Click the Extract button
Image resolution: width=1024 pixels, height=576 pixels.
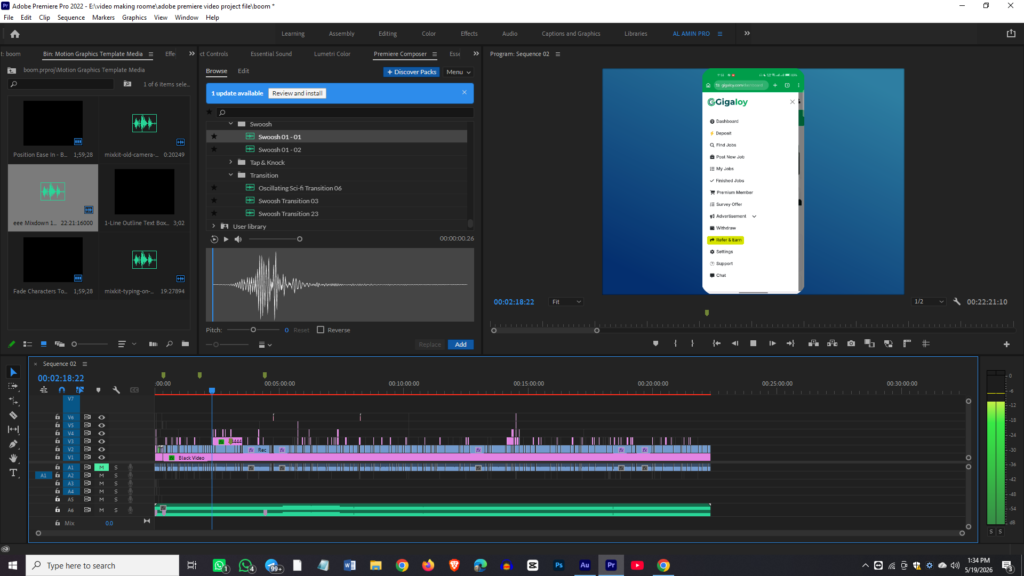tap(832, 344)
